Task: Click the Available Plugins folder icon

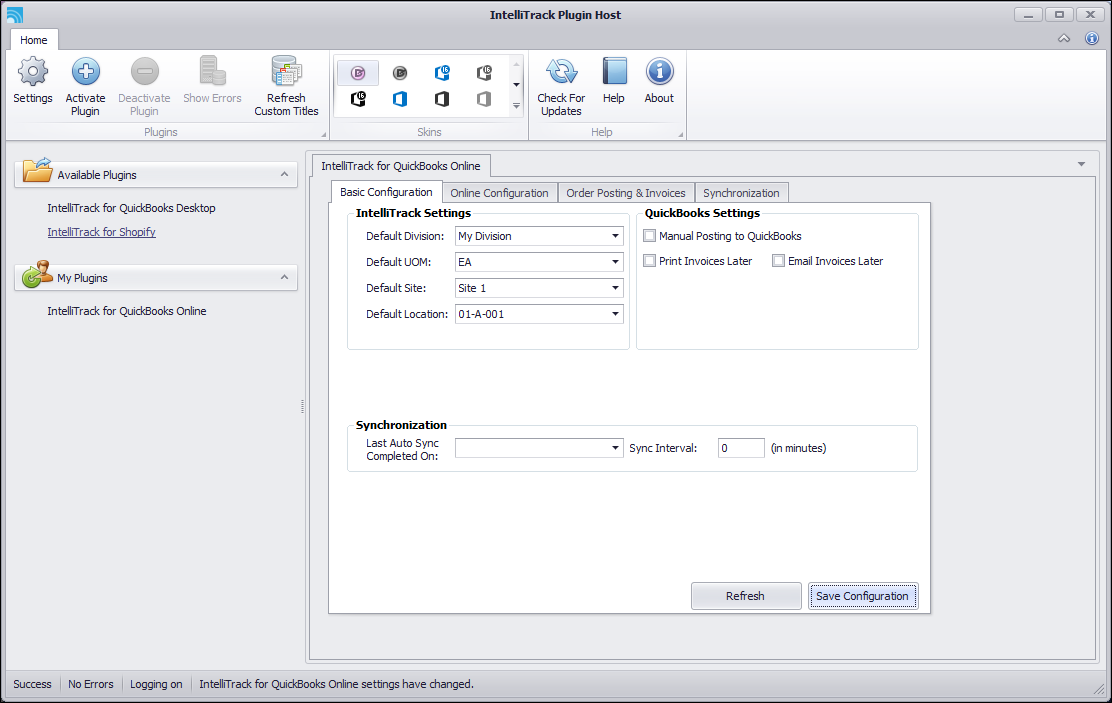Action: point(37,171)
